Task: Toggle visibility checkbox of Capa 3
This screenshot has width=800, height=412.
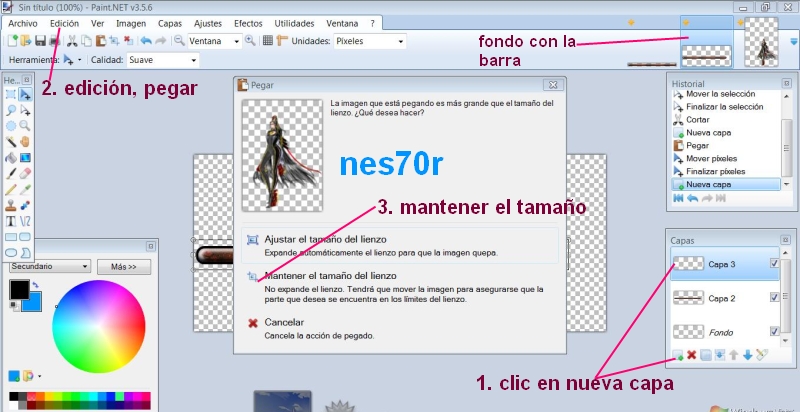Action: click(774, 264)
